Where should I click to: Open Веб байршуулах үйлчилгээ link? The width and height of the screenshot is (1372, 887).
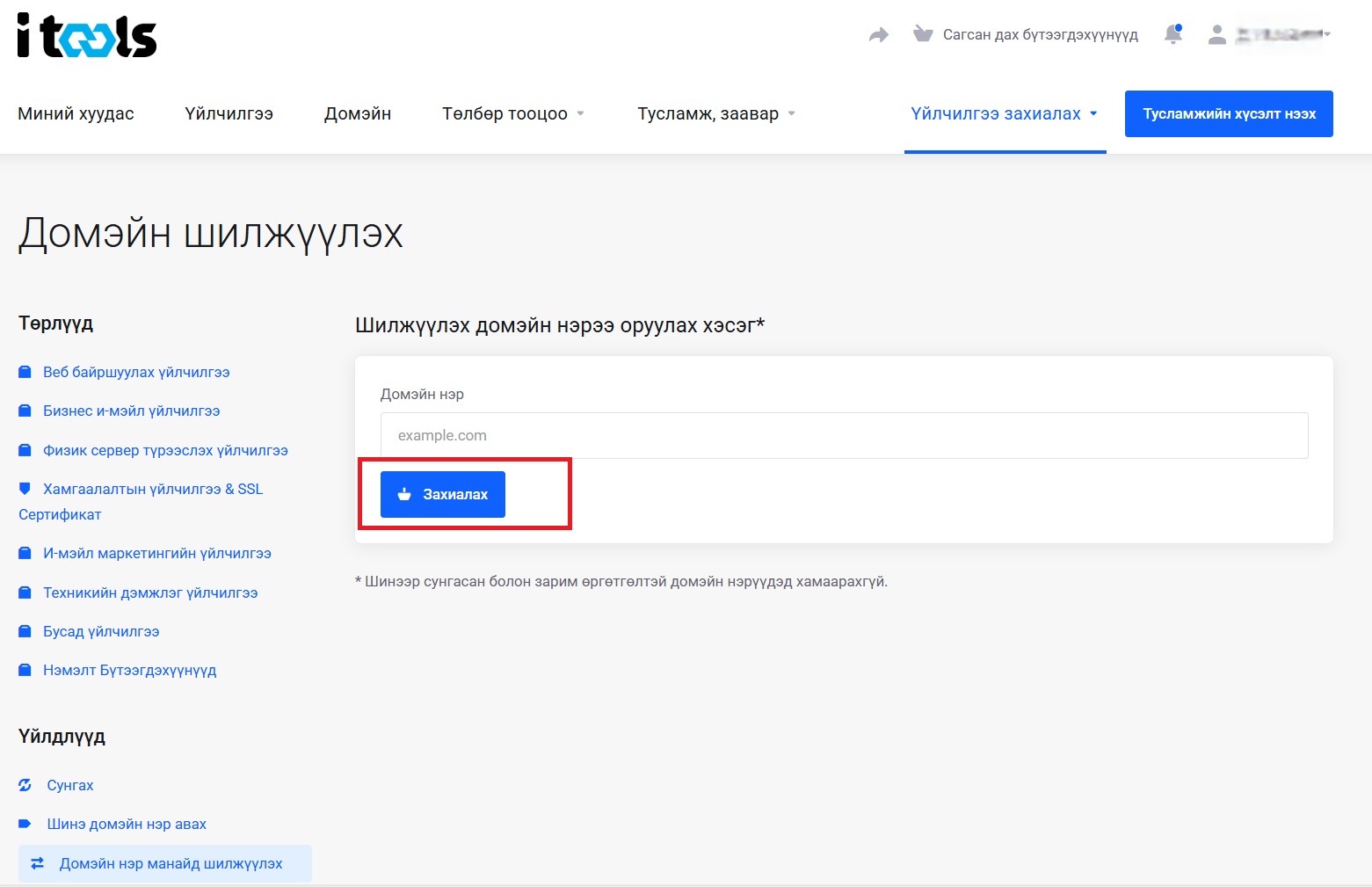(136, 372)
